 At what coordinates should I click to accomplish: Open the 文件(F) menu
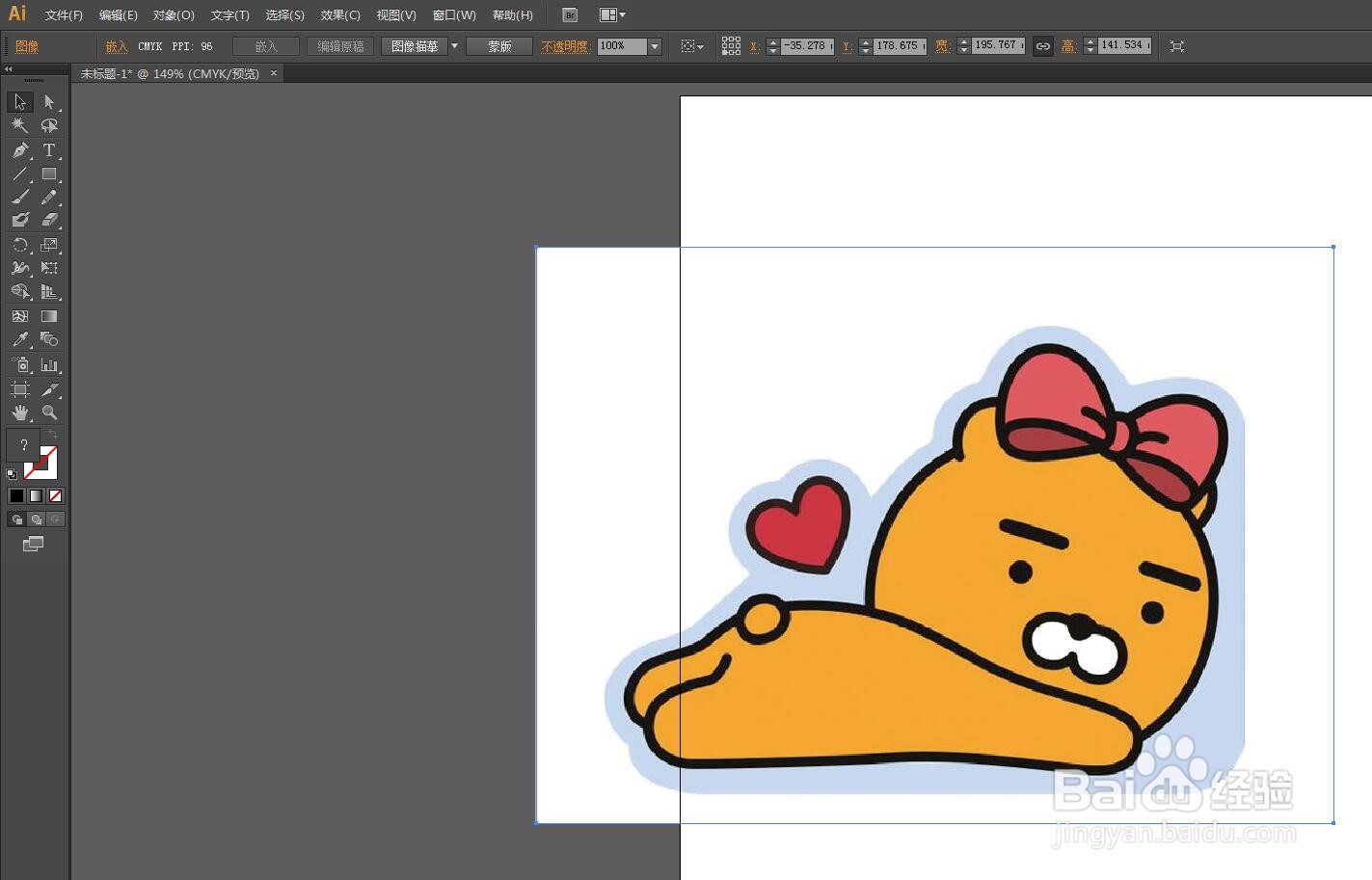[64, 15]
